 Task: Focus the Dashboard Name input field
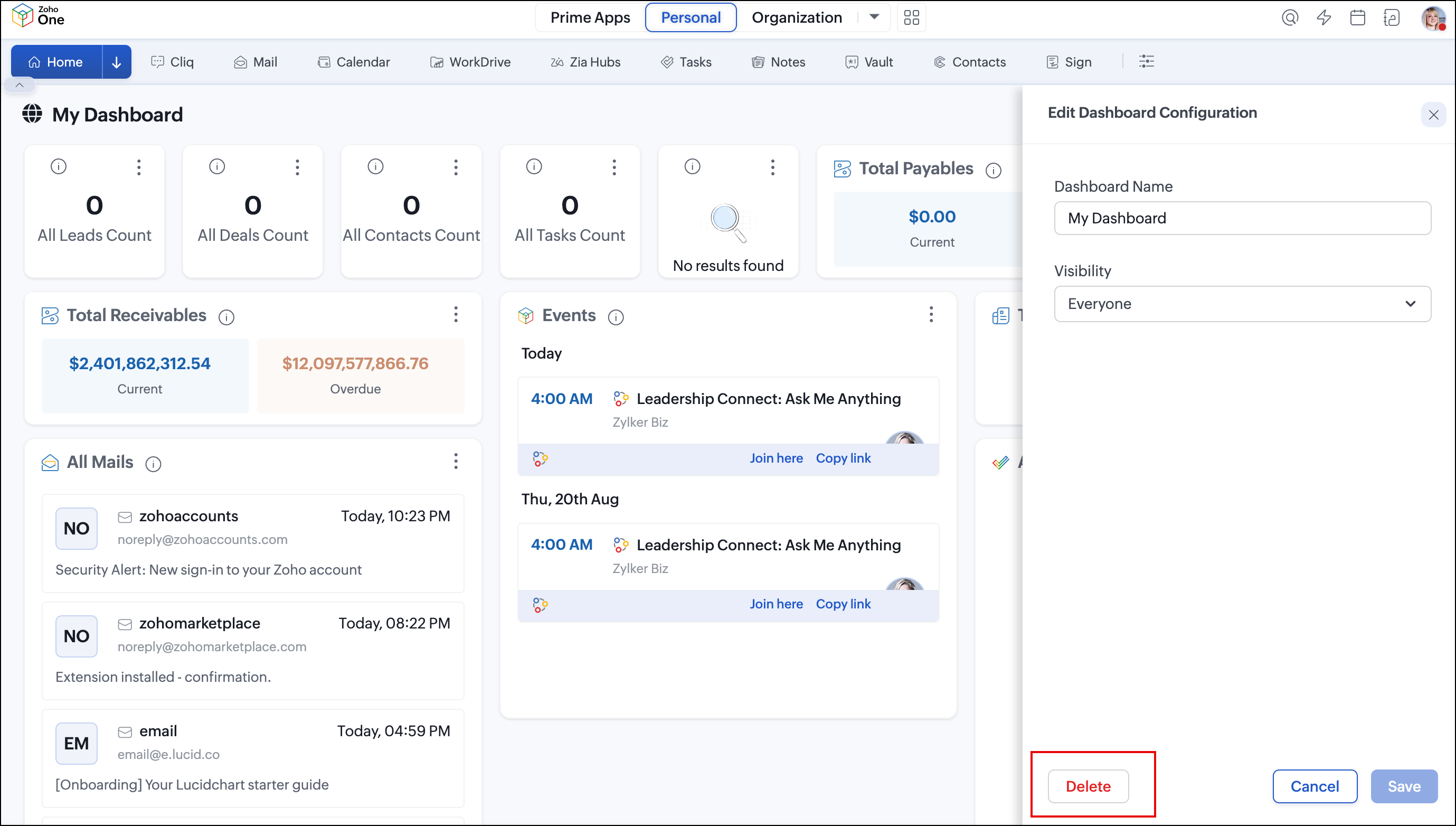click(1242, 219)
